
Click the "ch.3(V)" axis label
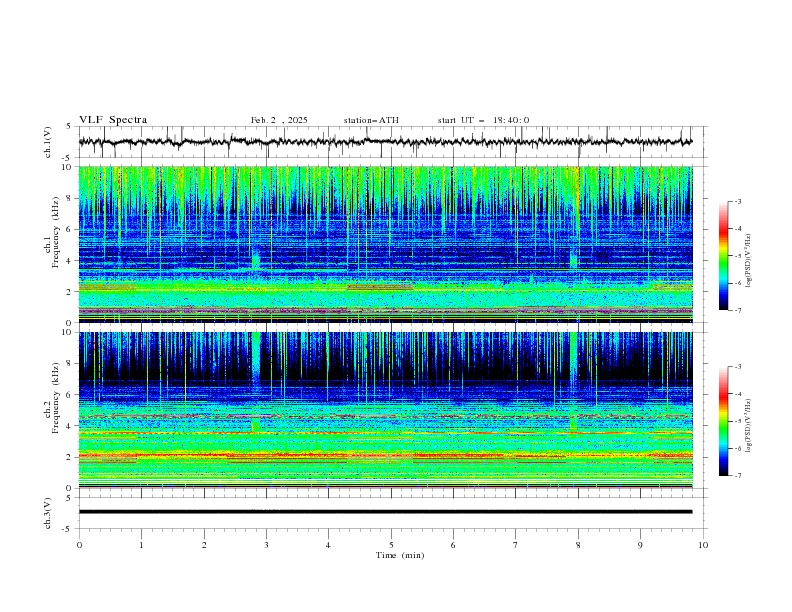click(x=48, y=513)
